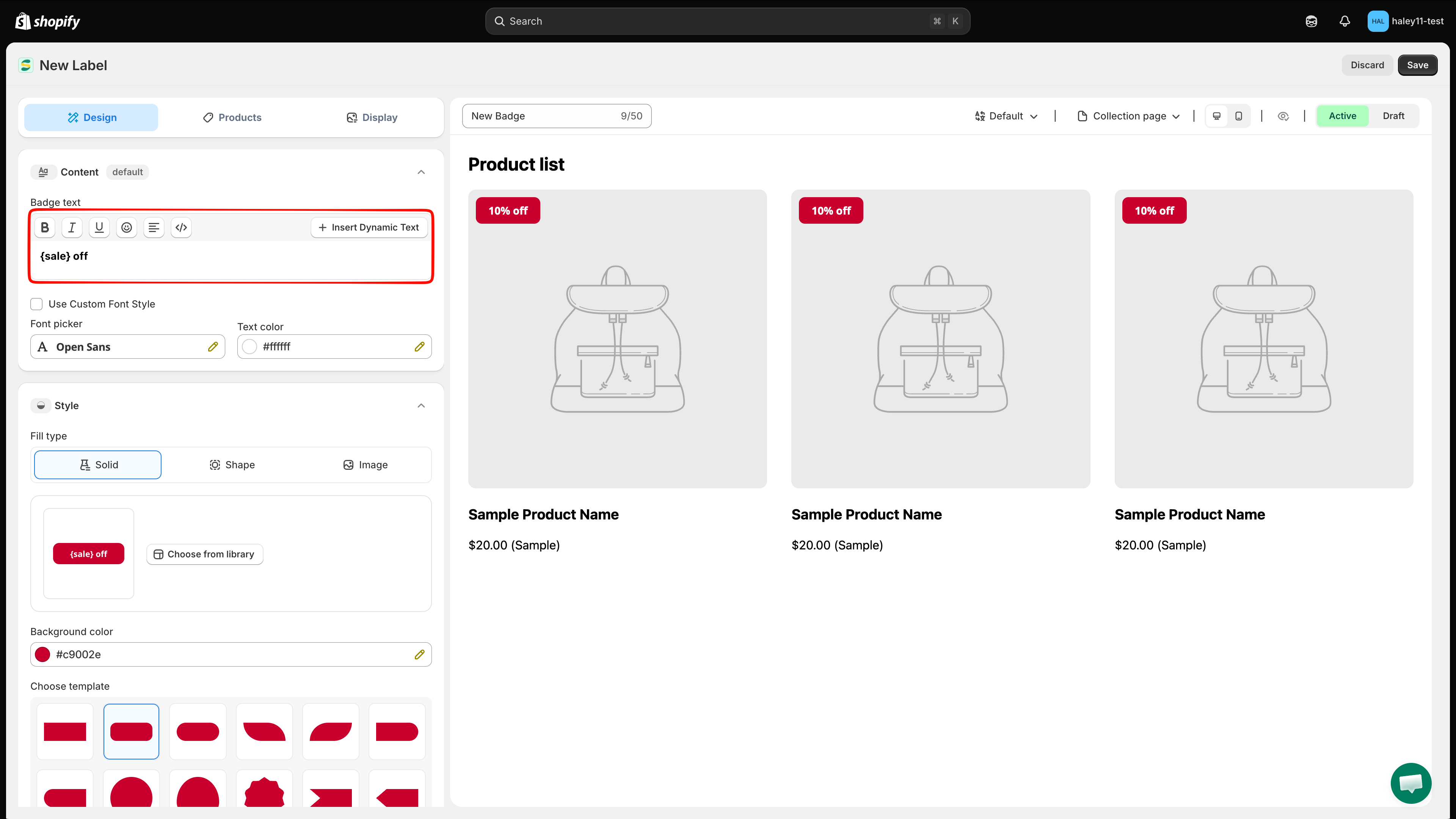Click the Shopify search bar

(728, 21)
